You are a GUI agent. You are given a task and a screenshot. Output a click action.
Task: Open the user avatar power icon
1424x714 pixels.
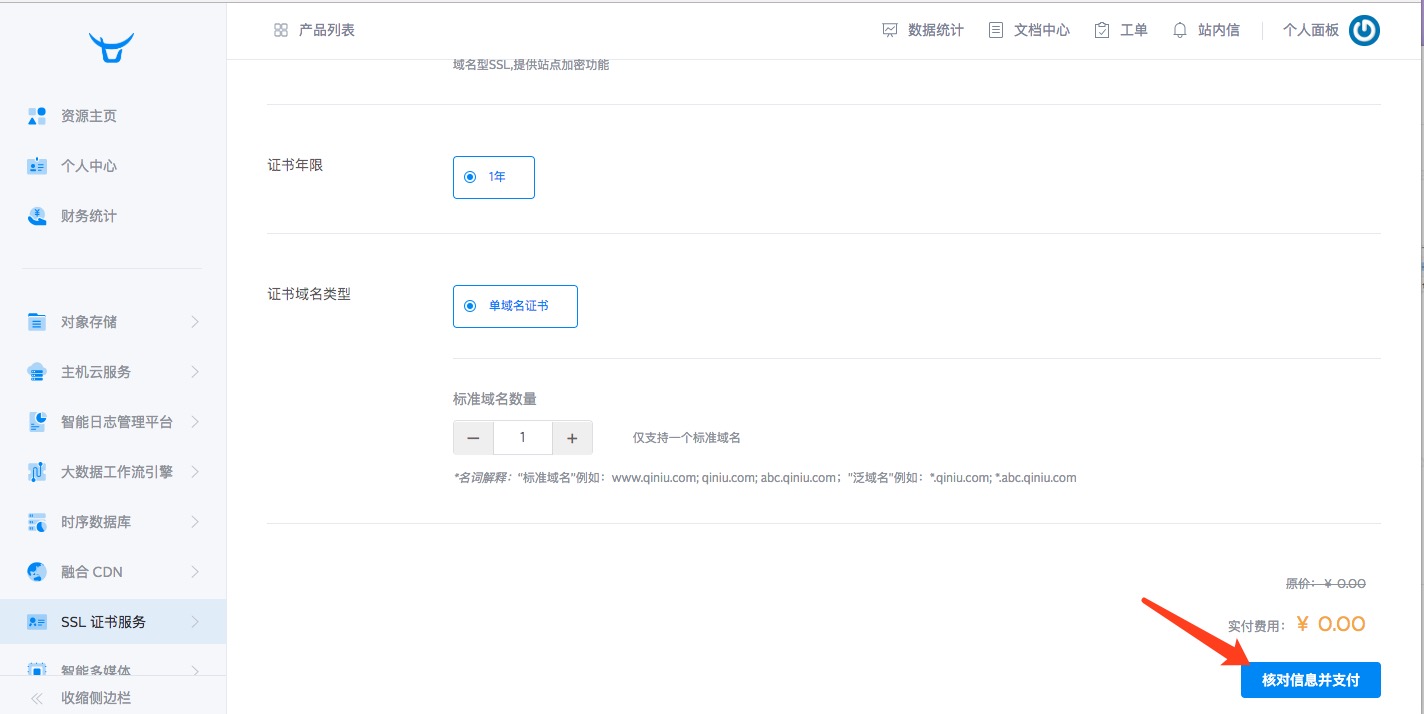(x=1364, y=30)
